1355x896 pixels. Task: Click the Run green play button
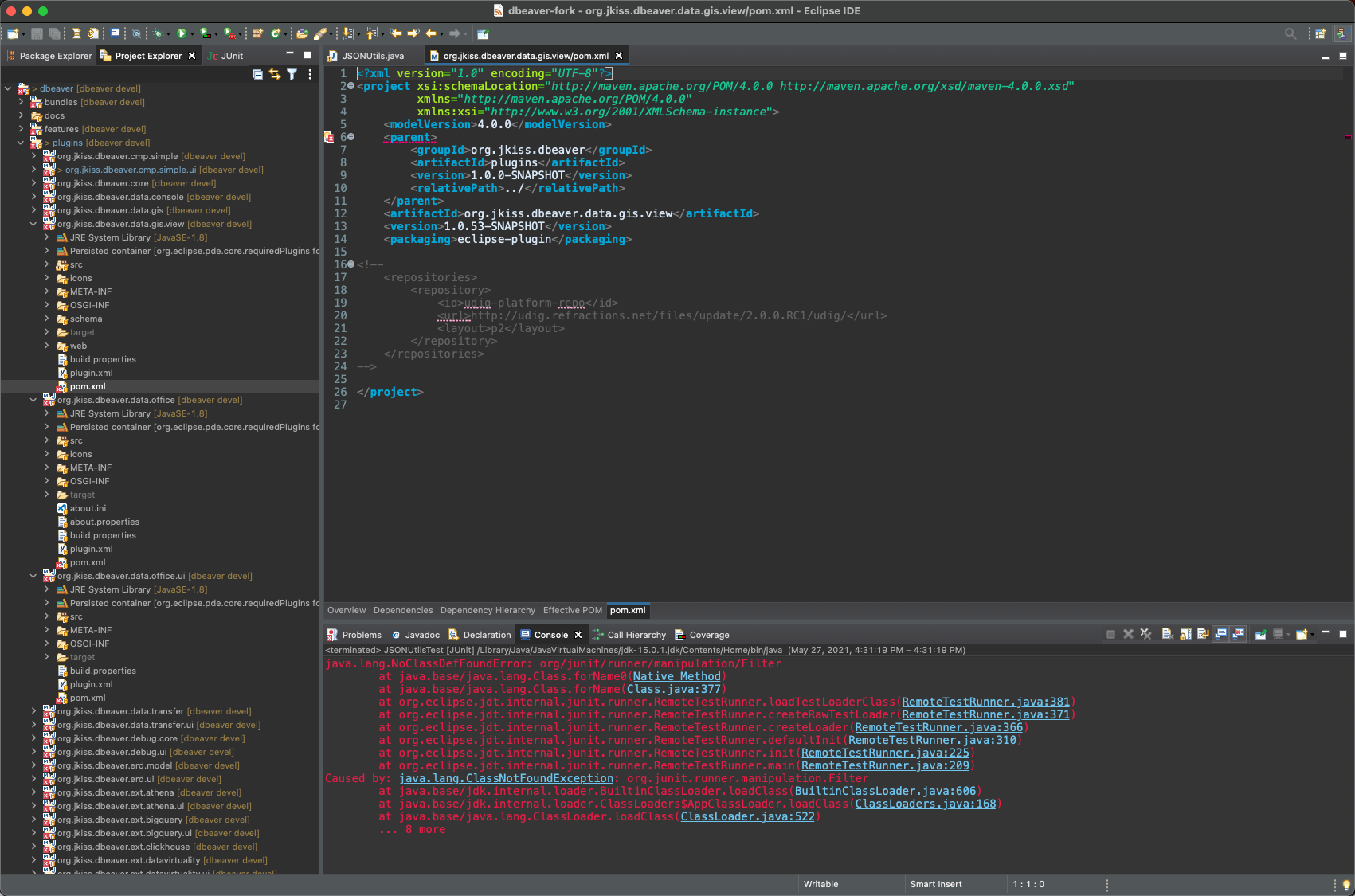[182, 33]
